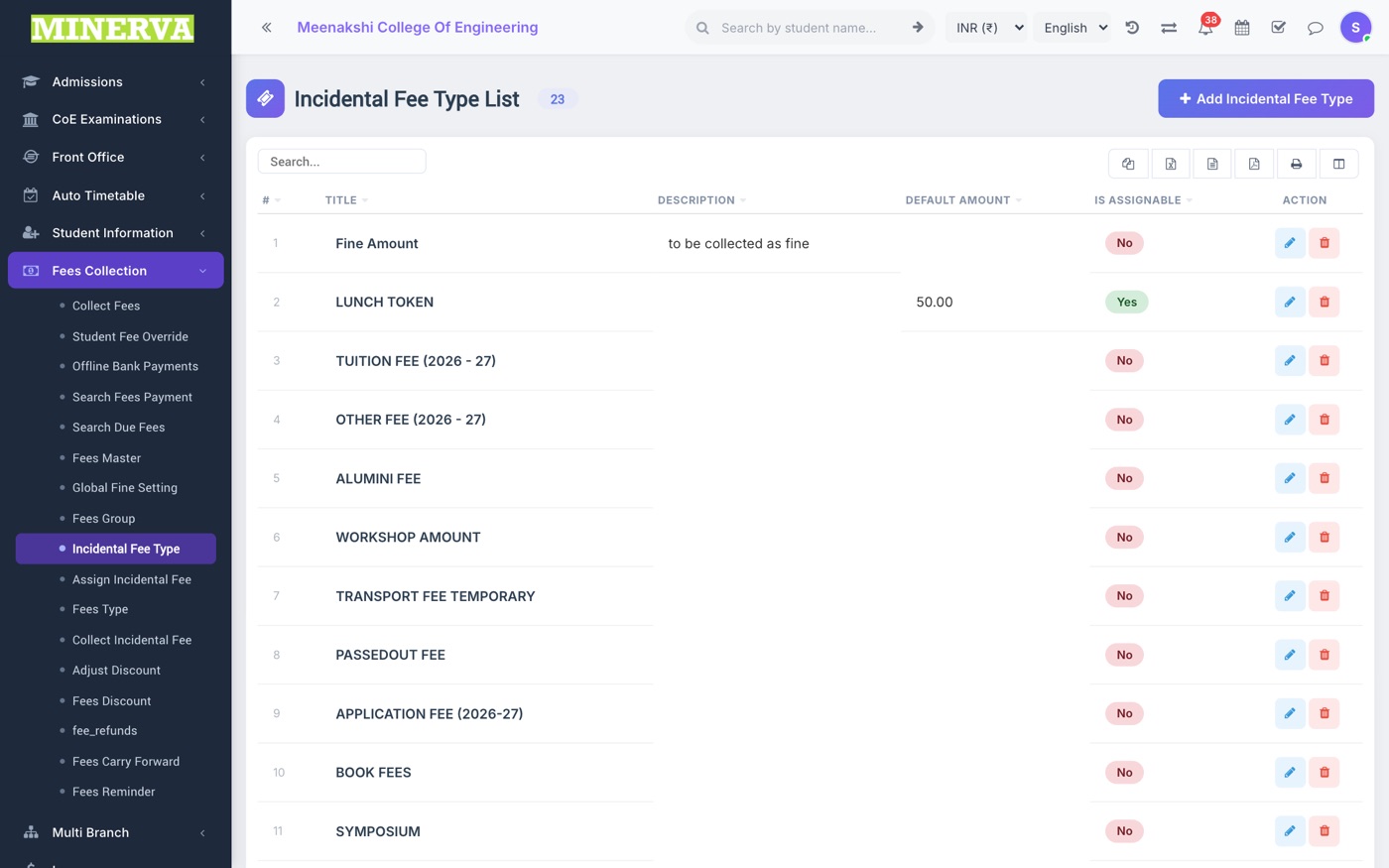Focus the table Search field
The height and width of the screenshot is (868, 1389).
coord(341,162)
